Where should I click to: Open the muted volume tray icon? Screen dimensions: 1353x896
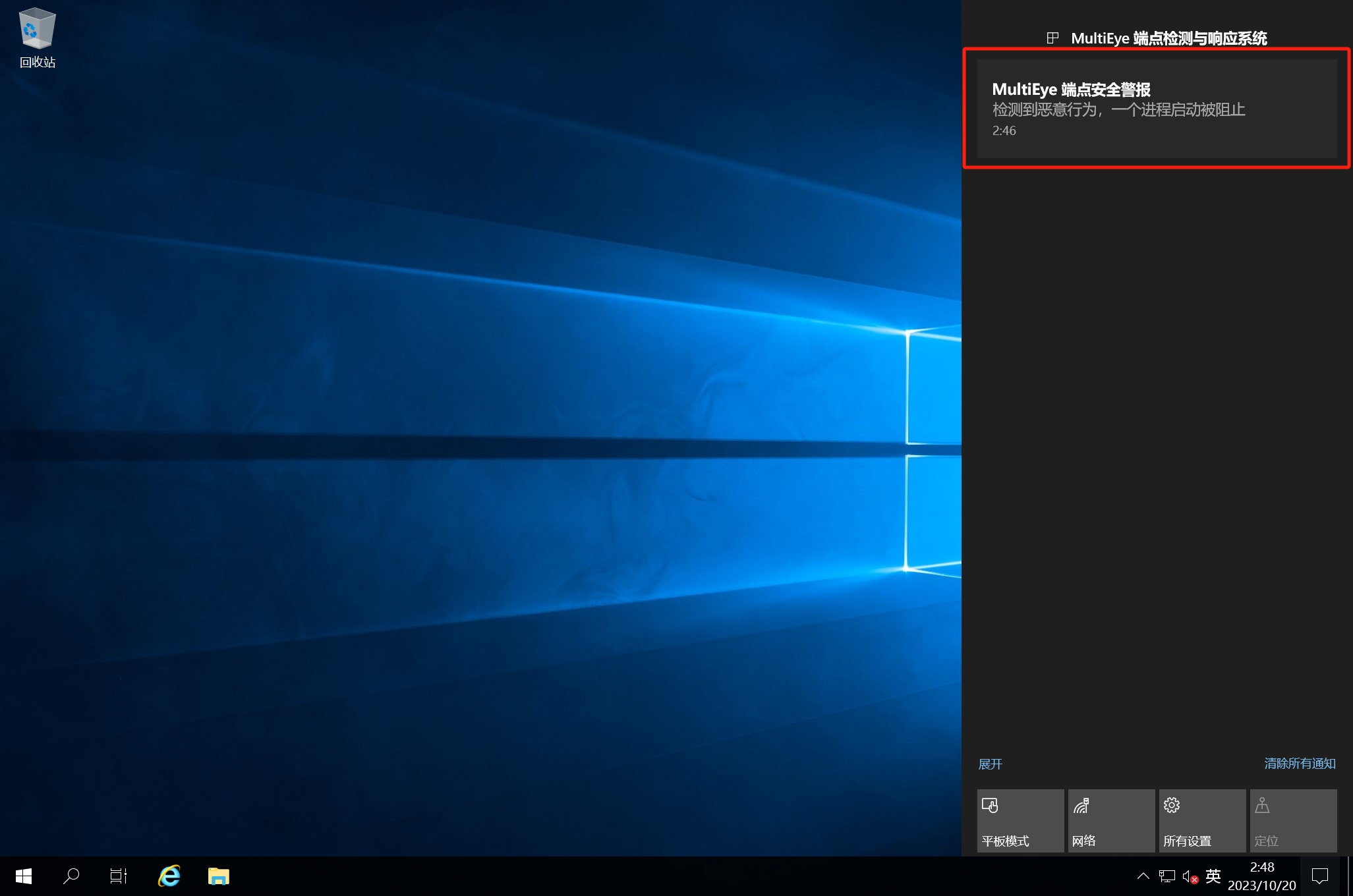(1190, 876)
